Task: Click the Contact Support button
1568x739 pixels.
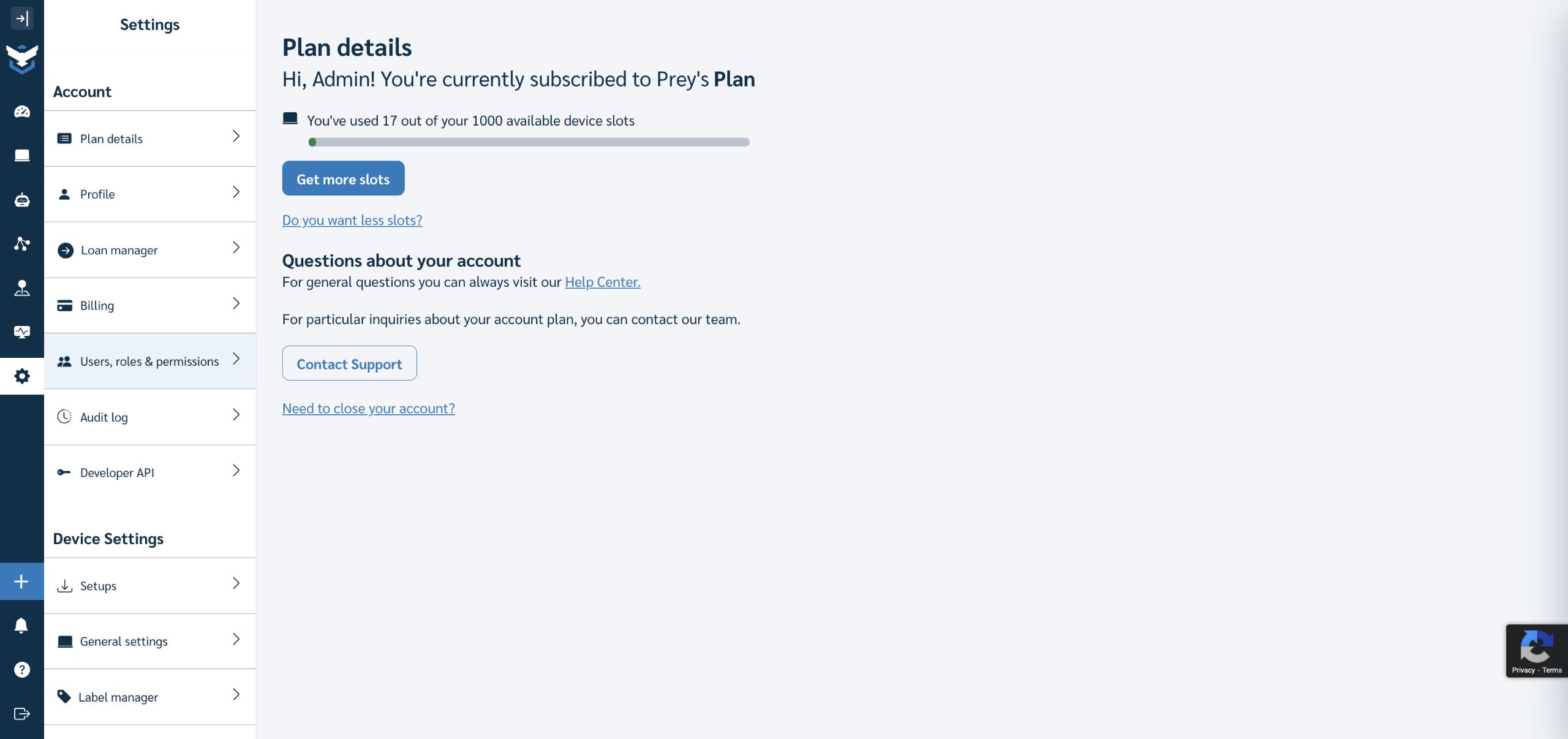Action: pyautogui.click(x=349, y=364)
